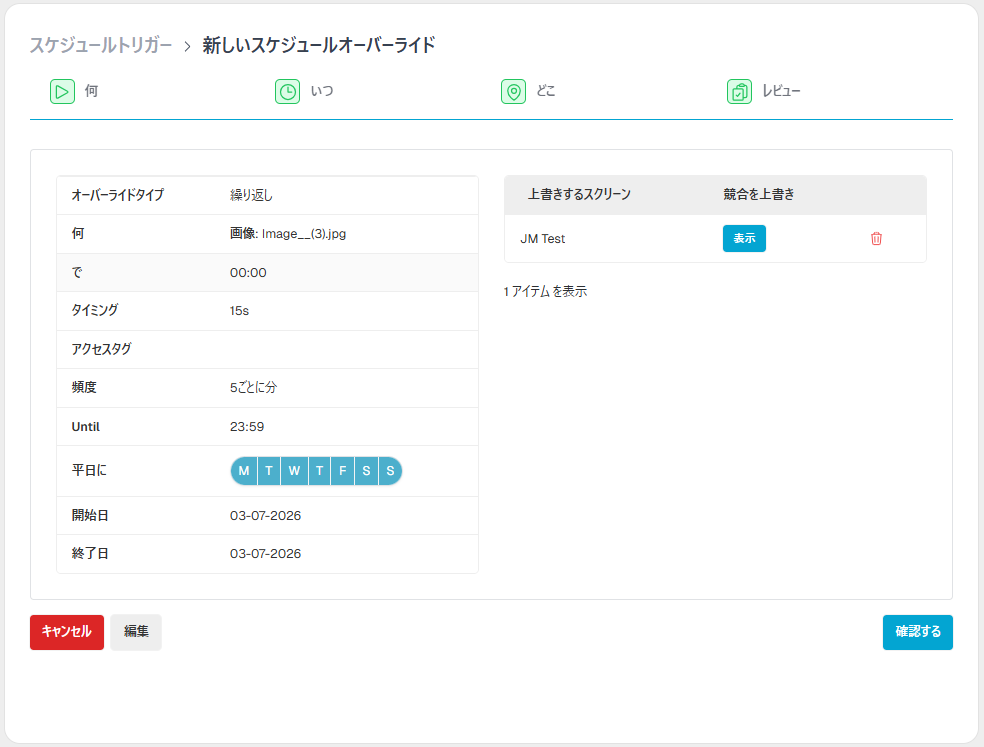Screen dimensions: 984x747
Task: Click the 編集 button
Action: [136, 632]
